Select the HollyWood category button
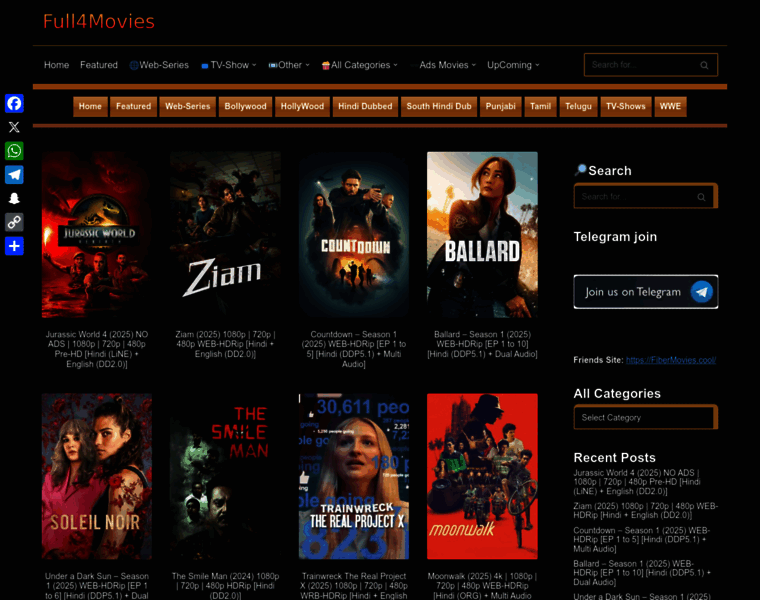Screen dimensions: 760x600 coord(302,107)
